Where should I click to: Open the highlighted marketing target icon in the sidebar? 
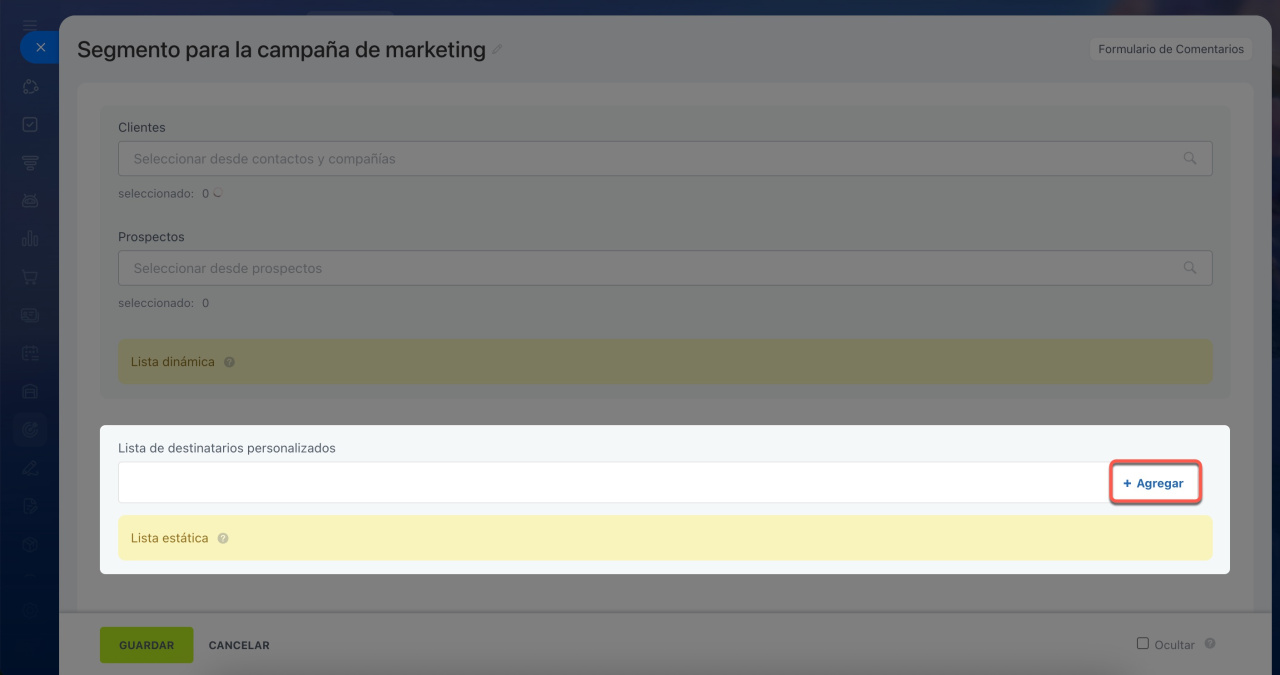coord(30,430)
